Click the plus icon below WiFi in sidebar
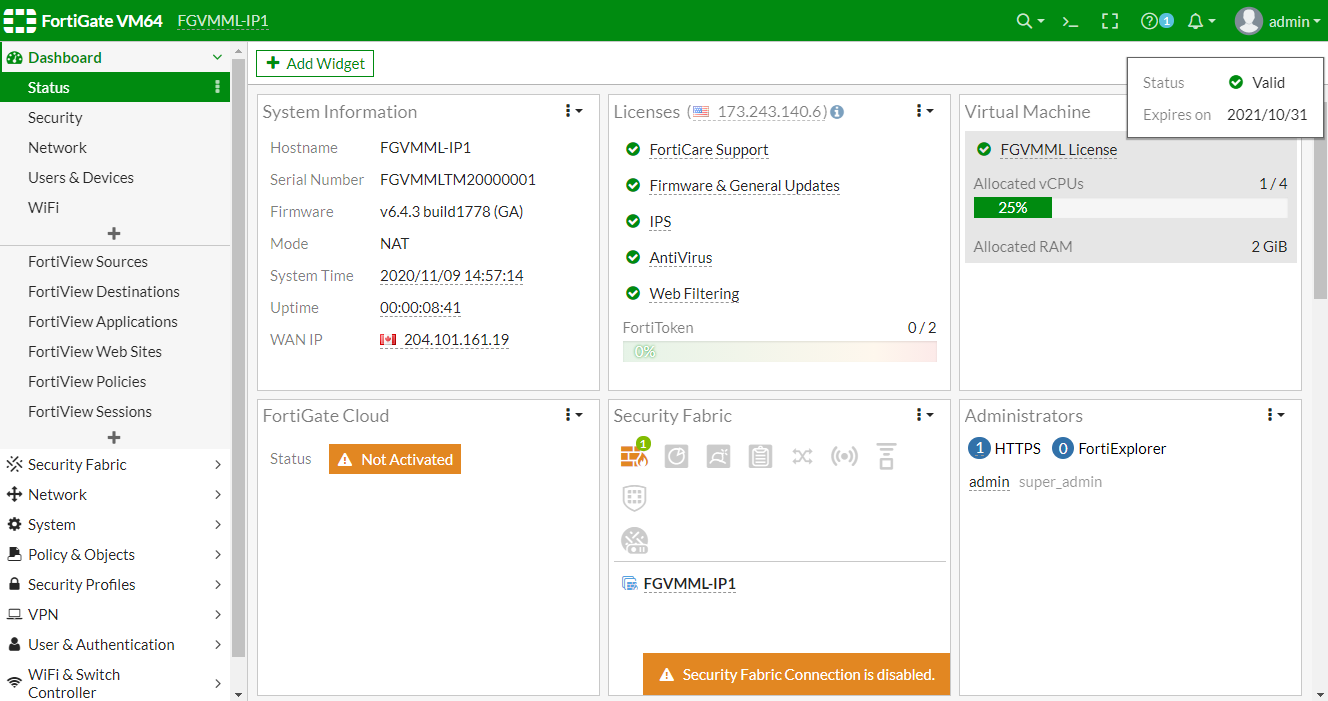1328x701 pixels. (x=114, y=233)
